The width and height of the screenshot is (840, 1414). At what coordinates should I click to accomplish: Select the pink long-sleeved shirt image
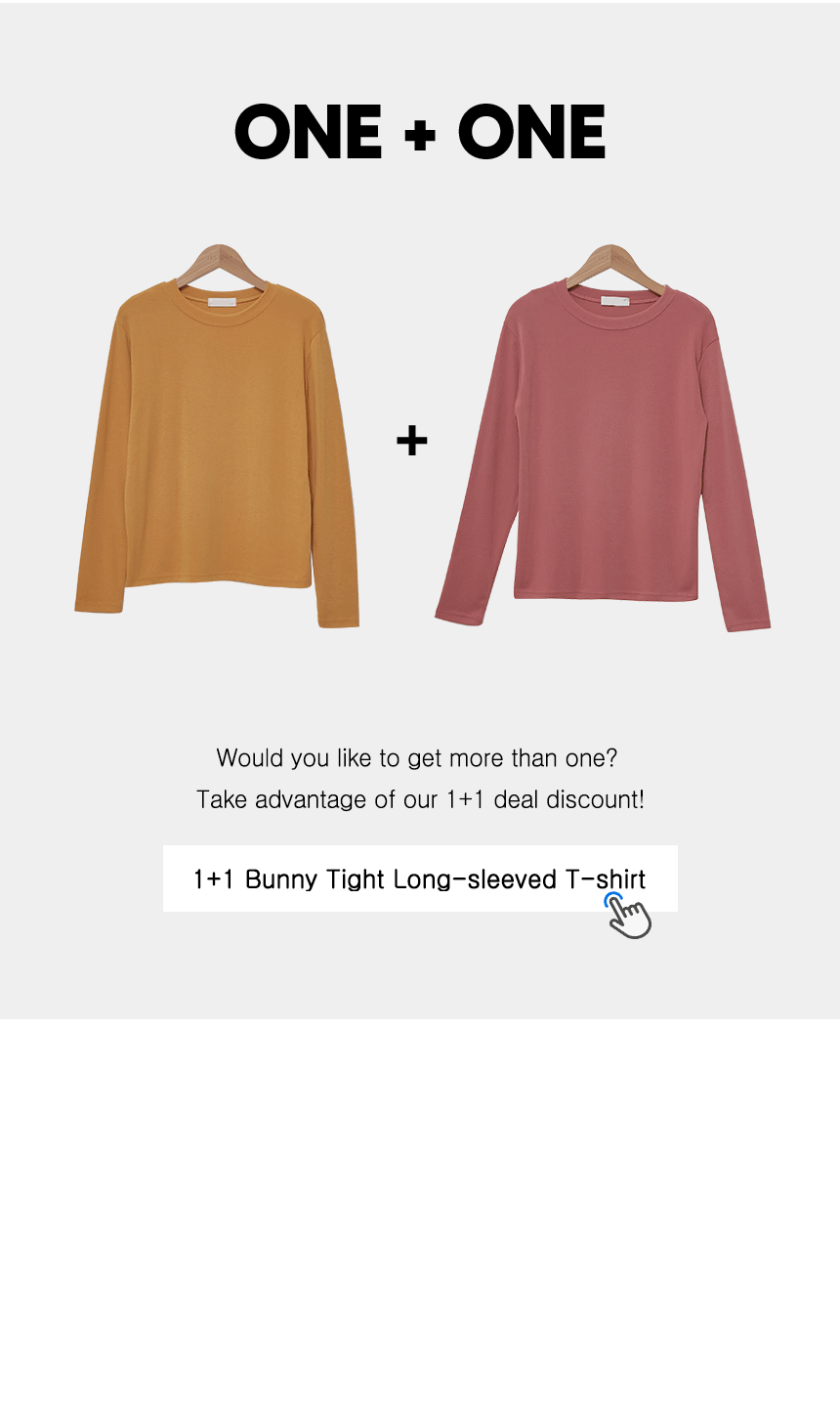click(x=603, y=439)
